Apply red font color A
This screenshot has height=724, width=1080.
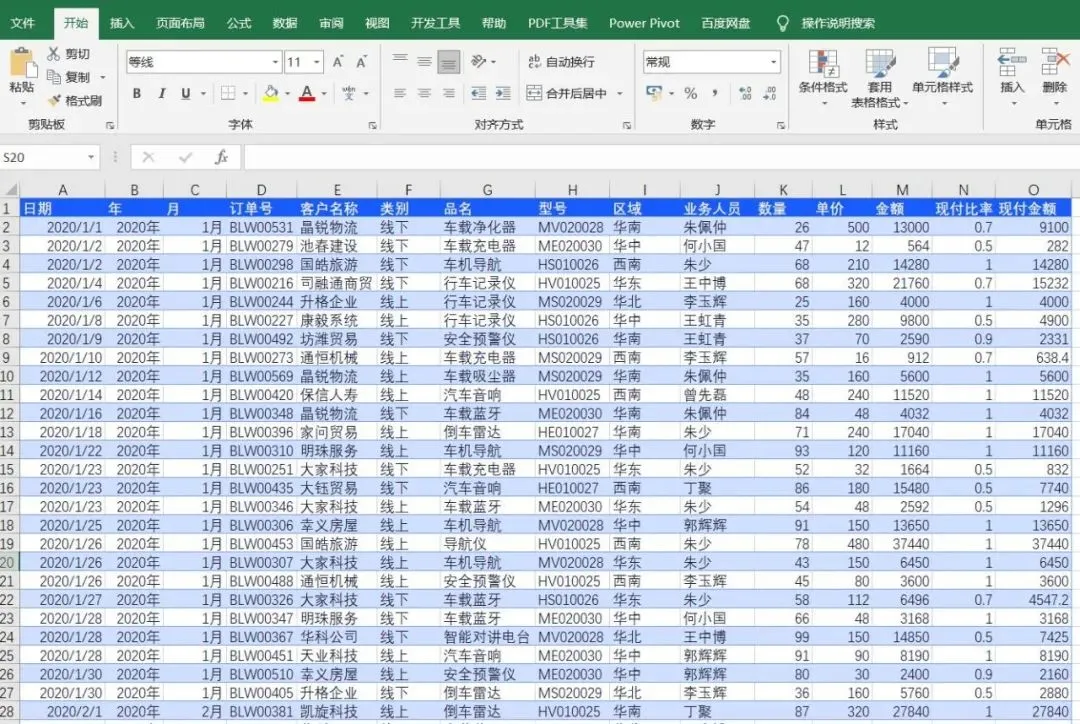tap(307, 93)
